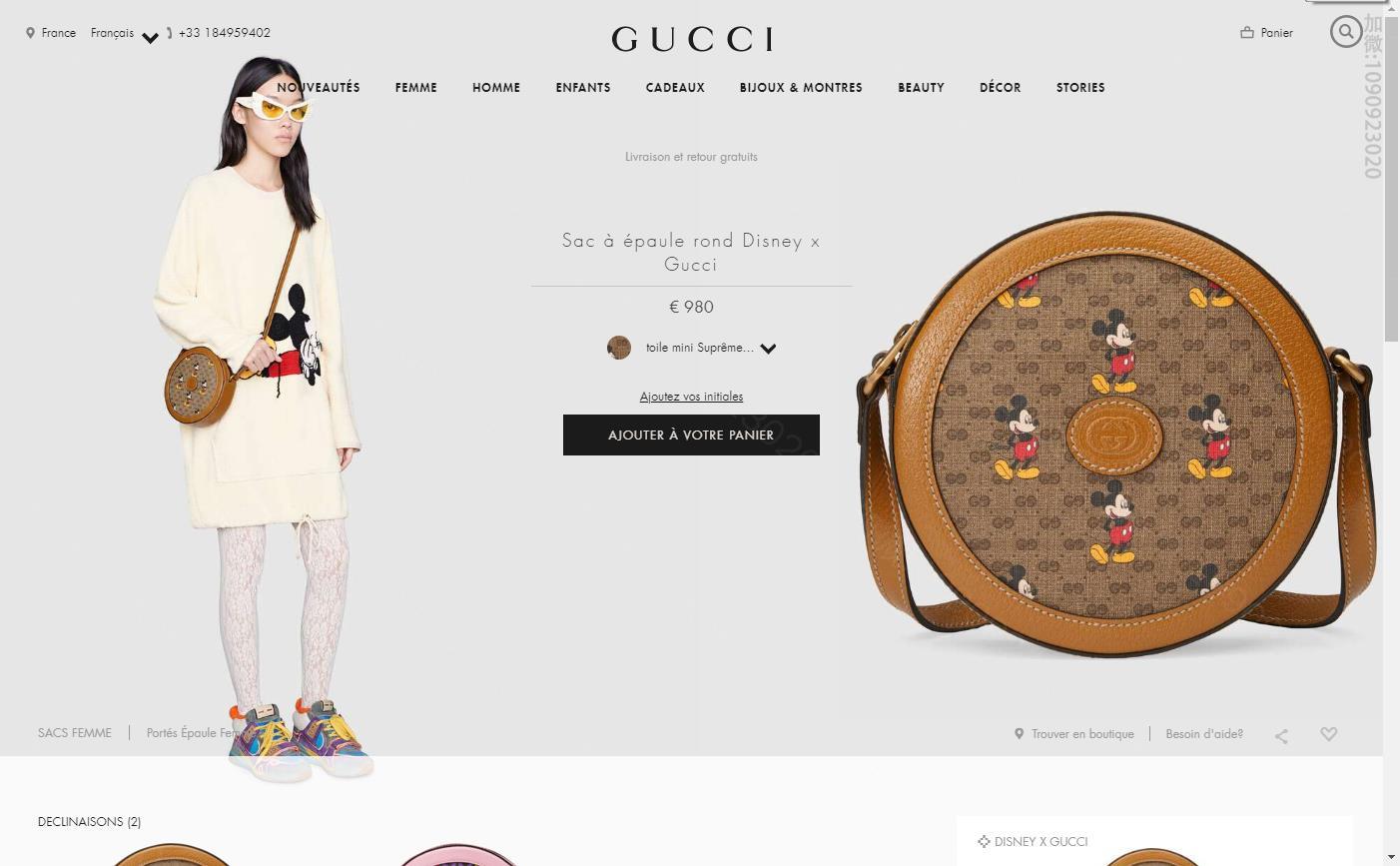This screenshot has height=866, width=1400.
Task: Click the Trouver en boutique pin icon
Action: tap(1019, 734)
